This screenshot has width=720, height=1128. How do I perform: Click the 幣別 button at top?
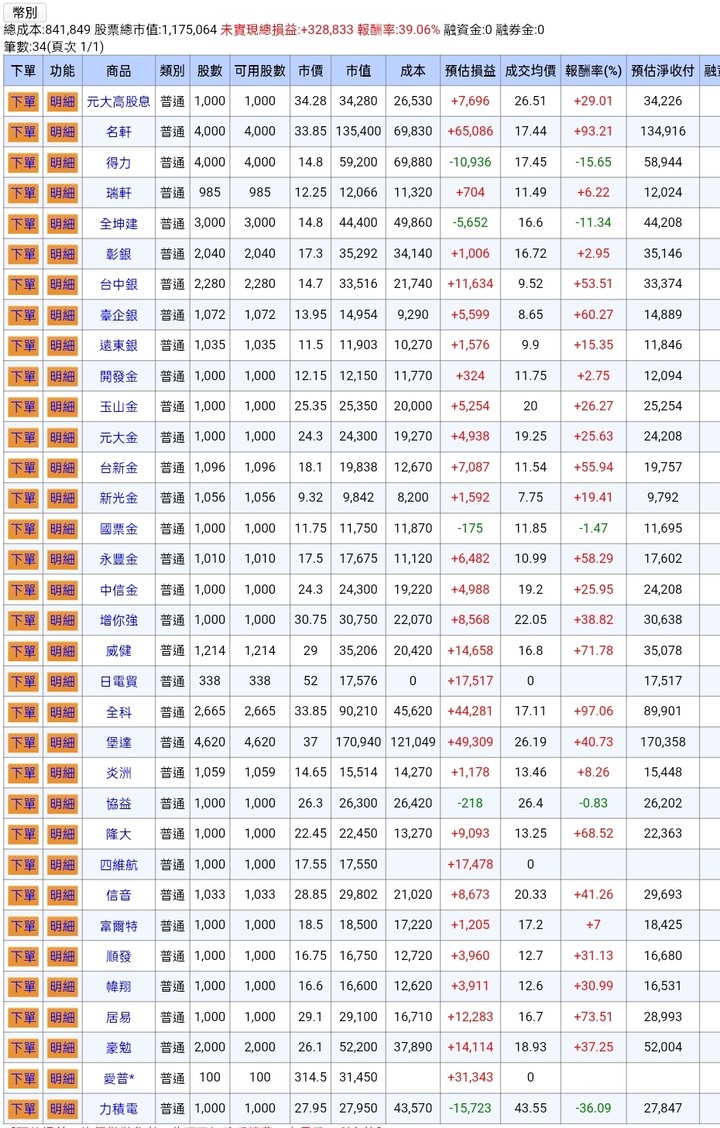tap(25, 12)
